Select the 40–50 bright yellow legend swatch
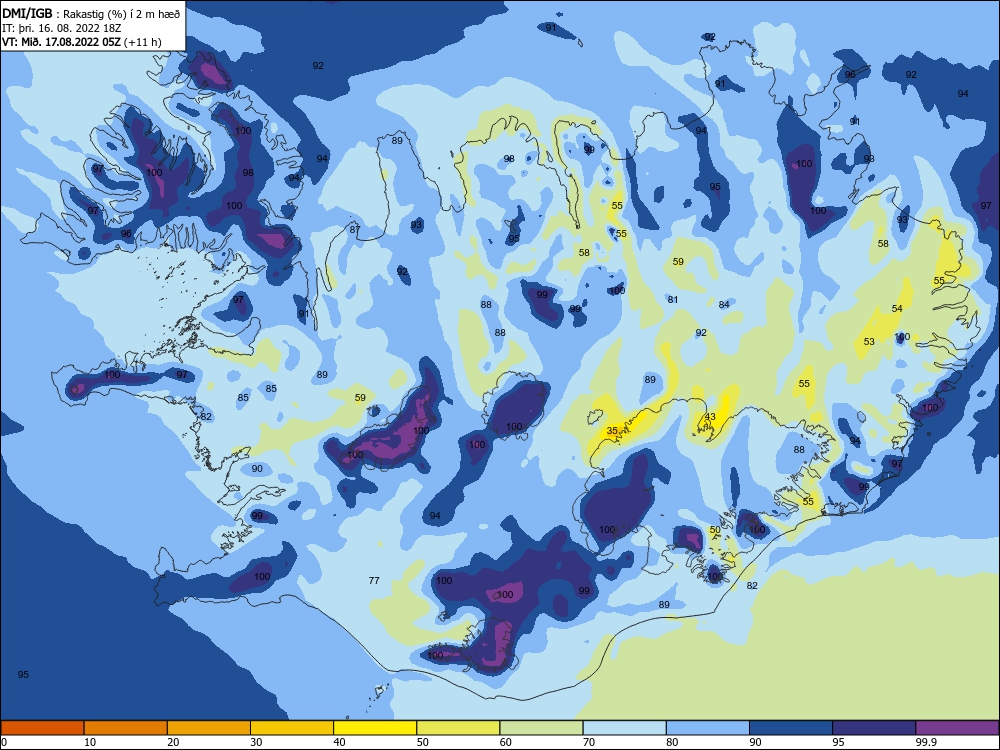 [375, 728]
